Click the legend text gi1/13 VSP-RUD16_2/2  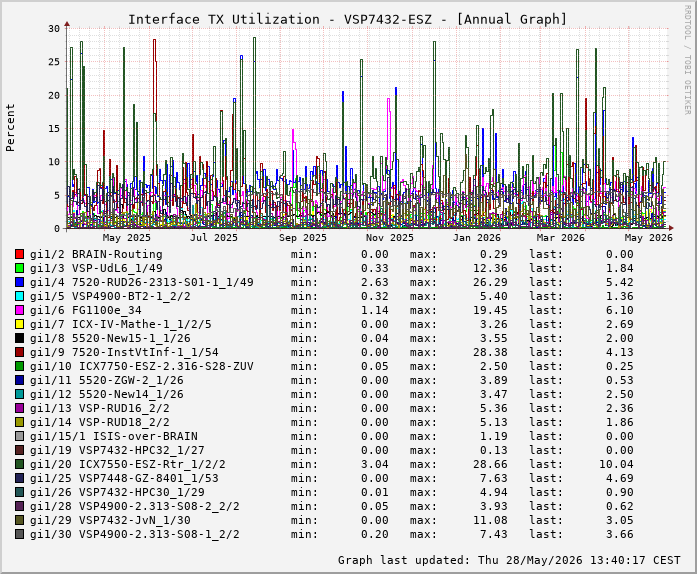(100, 408)
